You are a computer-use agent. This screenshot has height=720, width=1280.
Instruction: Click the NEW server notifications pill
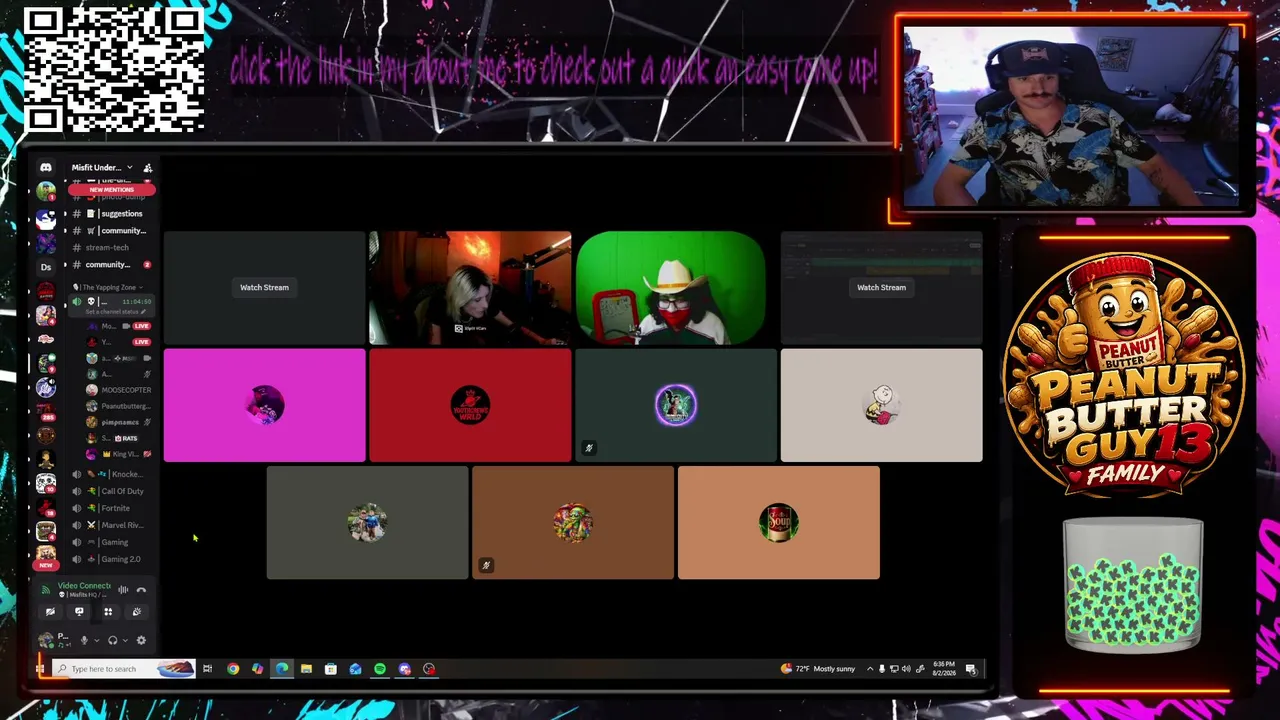pyautogui.click(x=45, y=565)
